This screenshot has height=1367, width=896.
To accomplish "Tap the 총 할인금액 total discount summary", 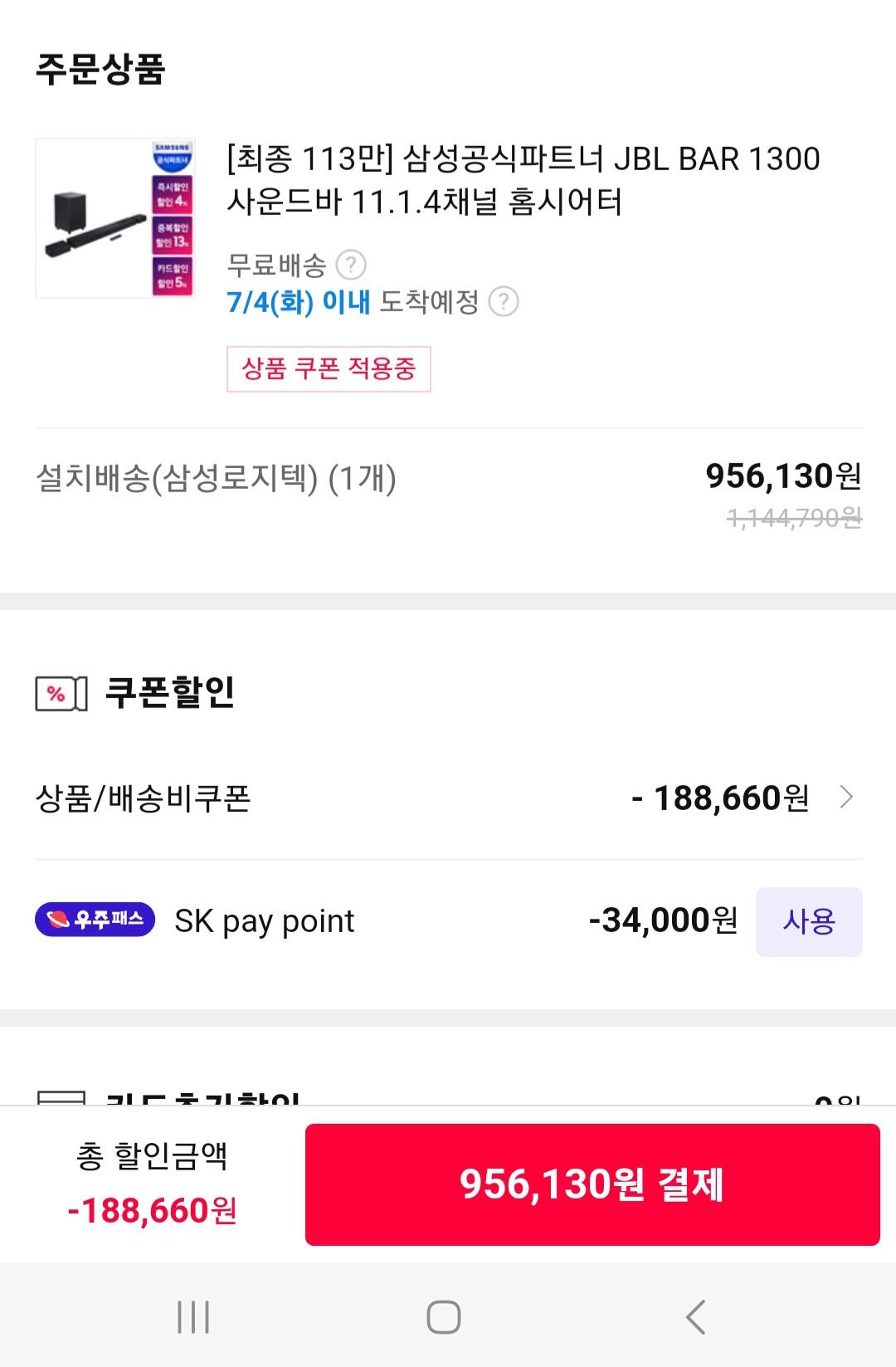I will [x=153, y=1184].
